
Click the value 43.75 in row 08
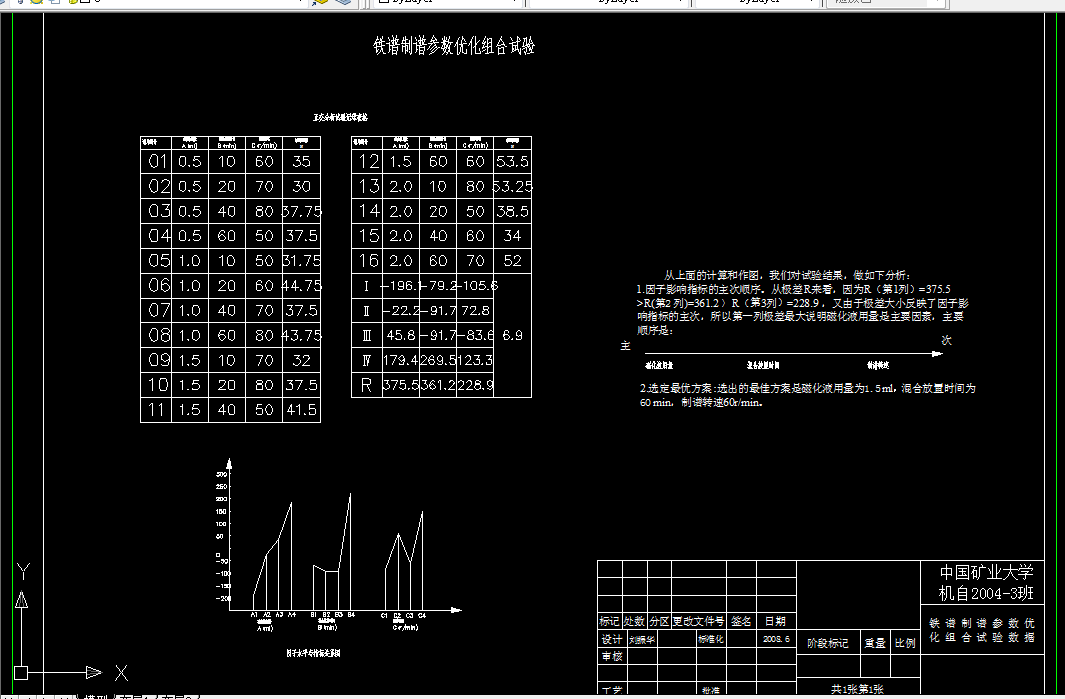tap(302, 336)
